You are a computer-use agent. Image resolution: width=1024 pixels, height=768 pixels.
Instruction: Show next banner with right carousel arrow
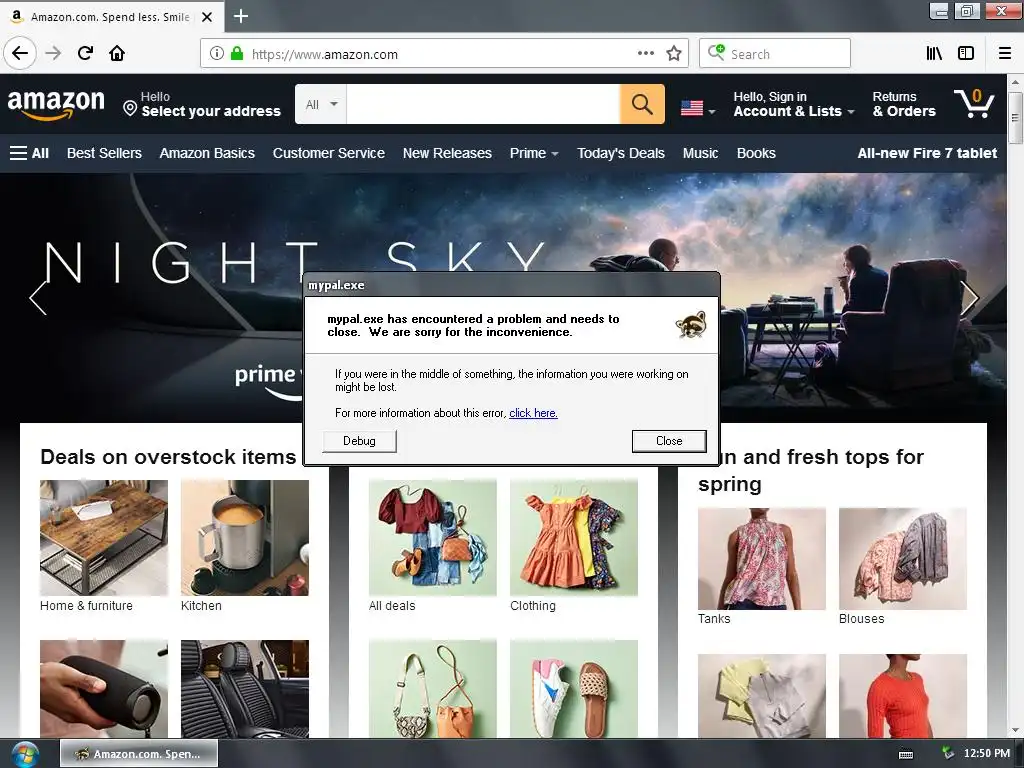coord(969,298)
